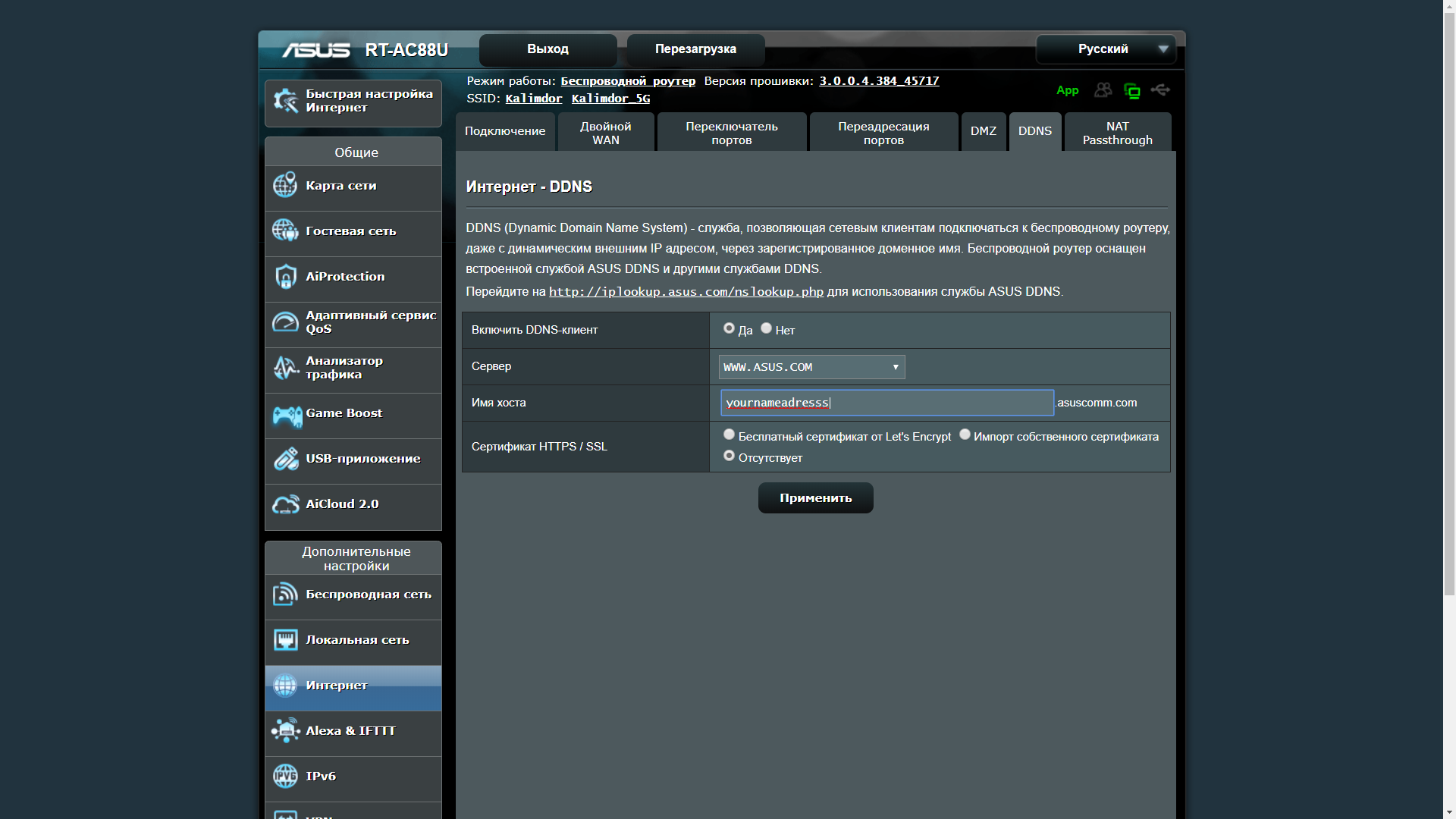1456x819 pixels.
Task: Open the Беспроводной роутер mode link
Action: (628, 81)
